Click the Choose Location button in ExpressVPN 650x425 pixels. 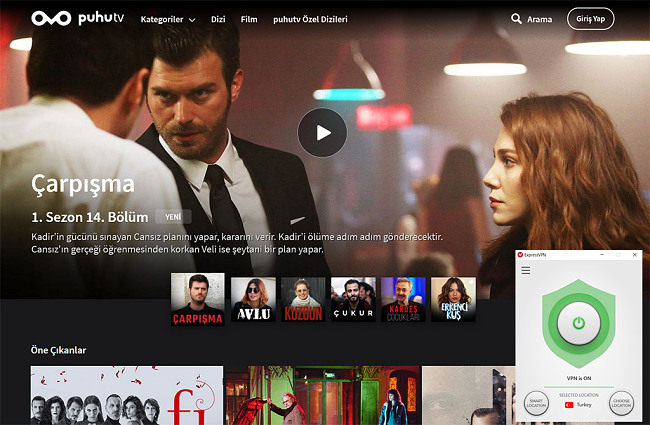coord(621,403)
